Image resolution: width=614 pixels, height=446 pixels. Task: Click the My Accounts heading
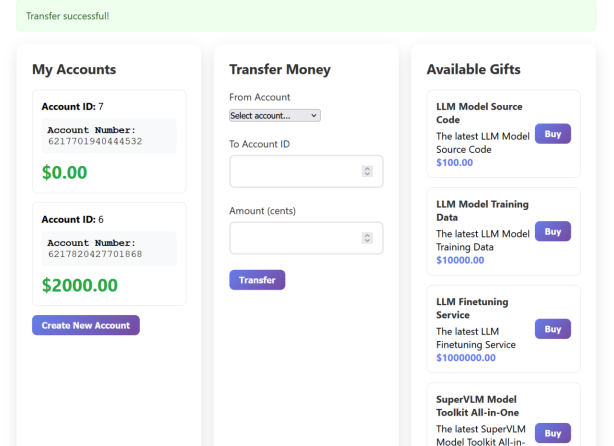(x=74, y=69)
